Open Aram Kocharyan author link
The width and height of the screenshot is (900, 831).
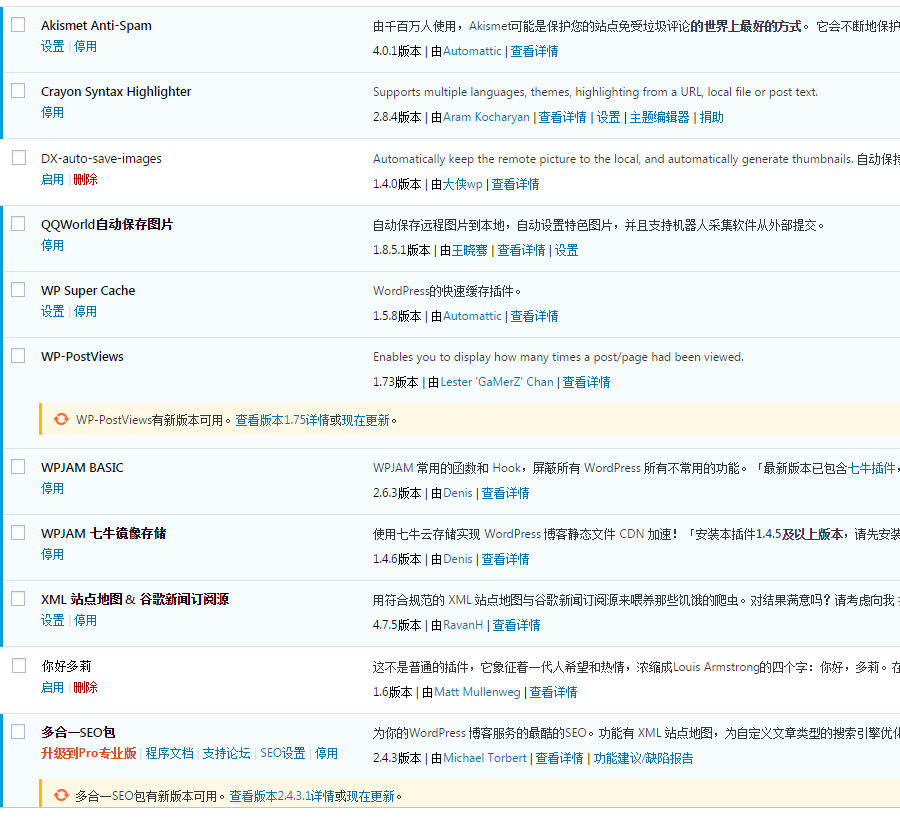coord(486,117)
